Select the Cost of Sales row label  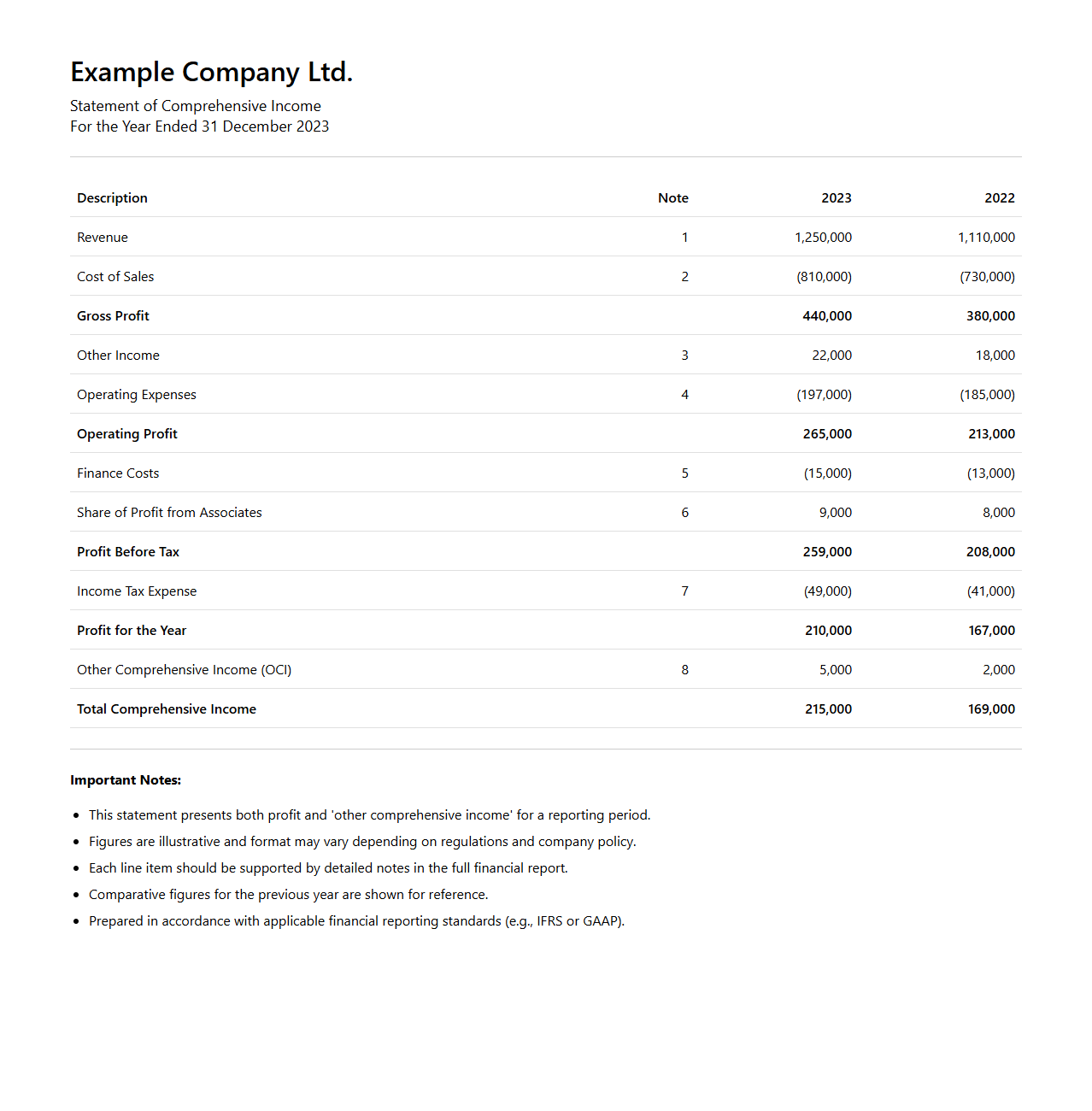click(x=115, y=277)
